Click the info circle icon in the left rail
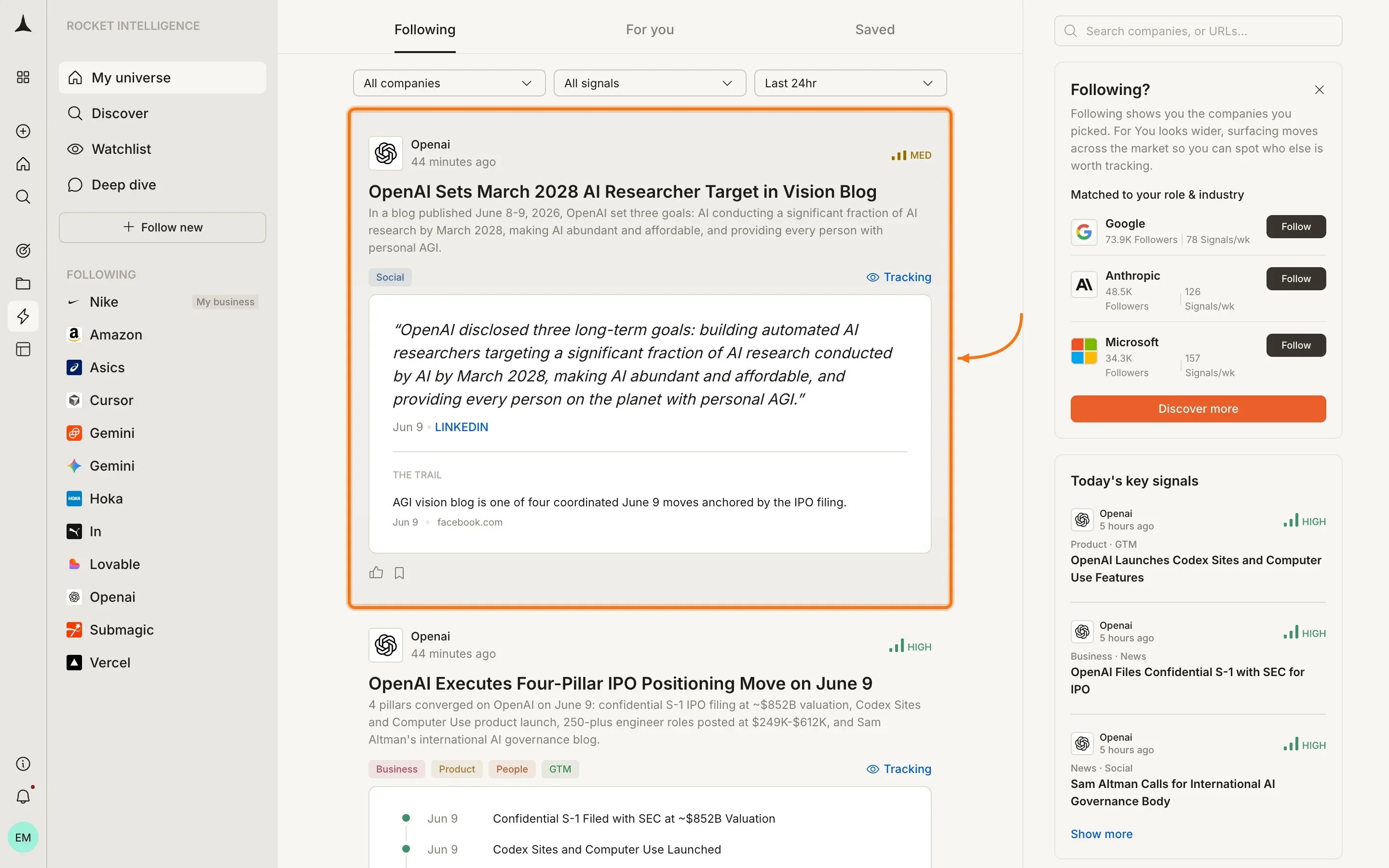 23,763
